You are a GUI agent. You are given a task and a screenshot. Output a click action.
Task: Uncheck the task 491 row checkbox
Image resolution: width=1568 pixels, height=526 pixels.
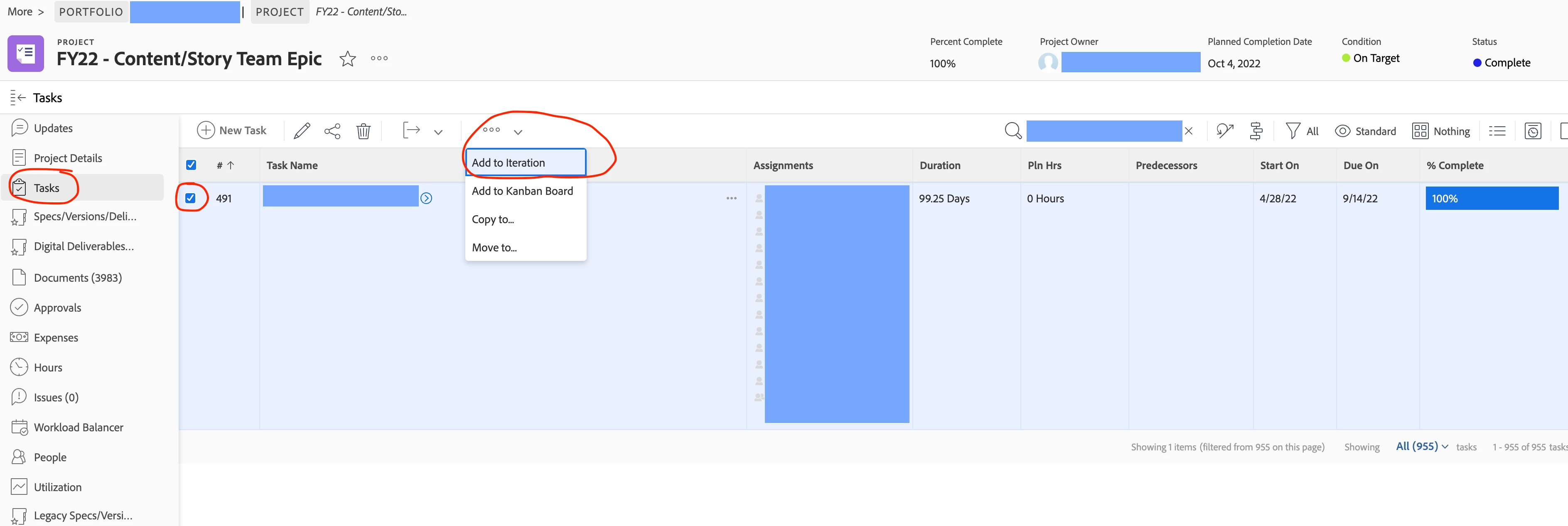[x=191, y=198]
